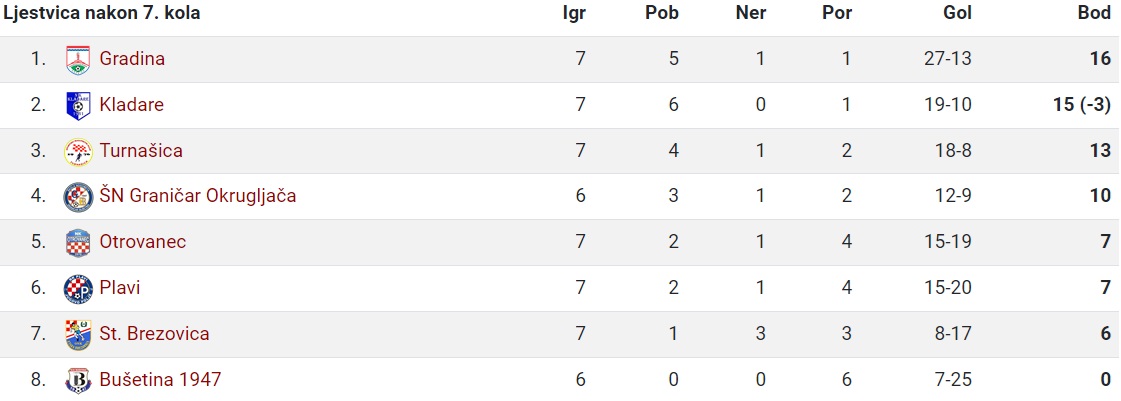Click the Gol column header
Screen dimensions: 1121x401
[958, 14]
